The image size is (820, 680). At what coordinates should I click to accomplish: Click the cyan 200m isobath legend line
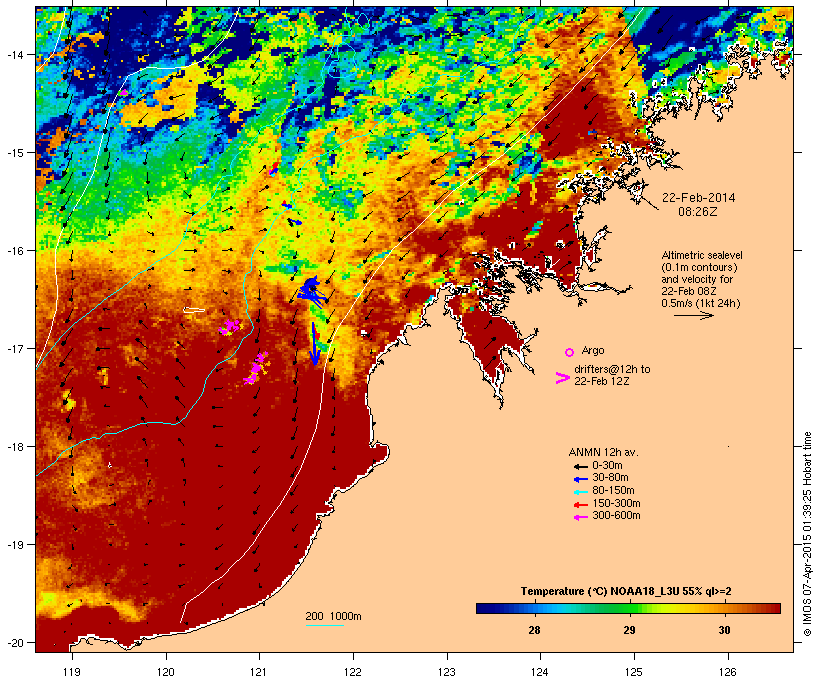coord(324,625)
